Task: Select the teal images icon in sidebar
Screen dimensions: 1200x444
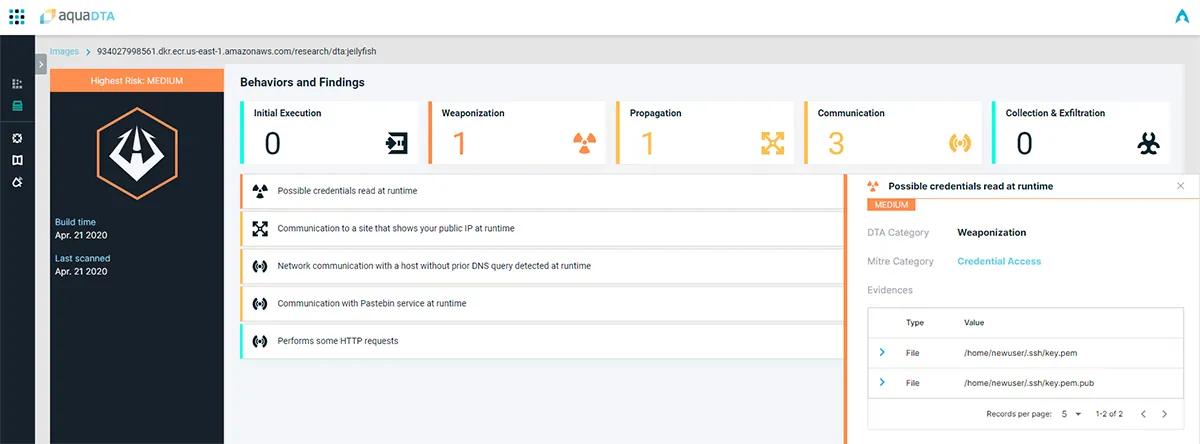Action: pyautogui.click(x=17, y=106)
